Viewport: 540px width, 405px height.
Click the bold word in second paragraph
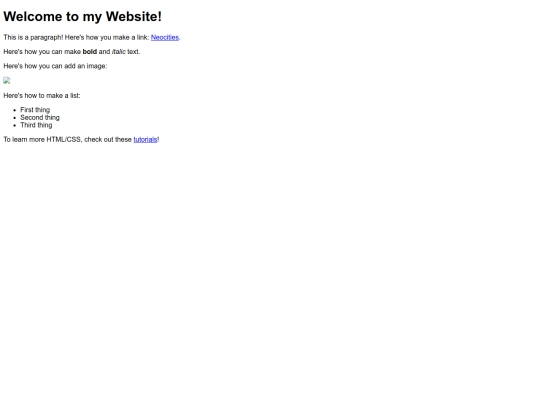pos(90,52)
